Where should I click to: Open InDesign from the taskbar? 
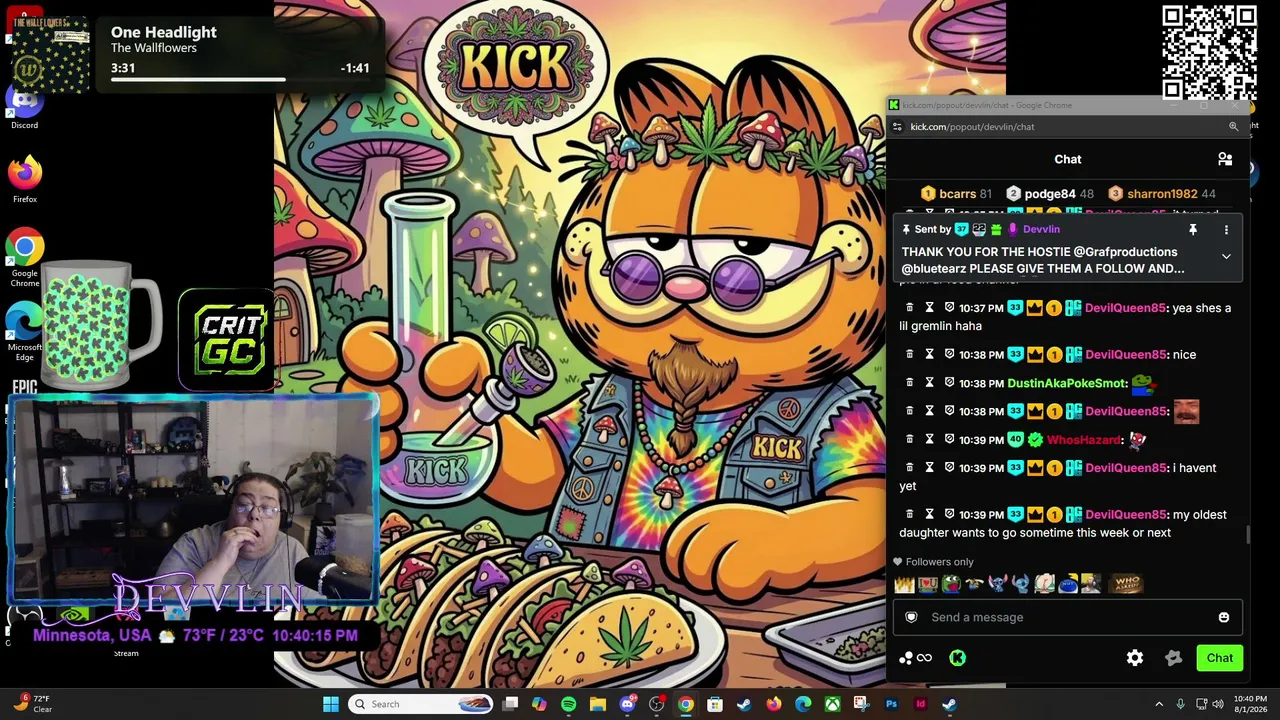(x=920, y=704)
